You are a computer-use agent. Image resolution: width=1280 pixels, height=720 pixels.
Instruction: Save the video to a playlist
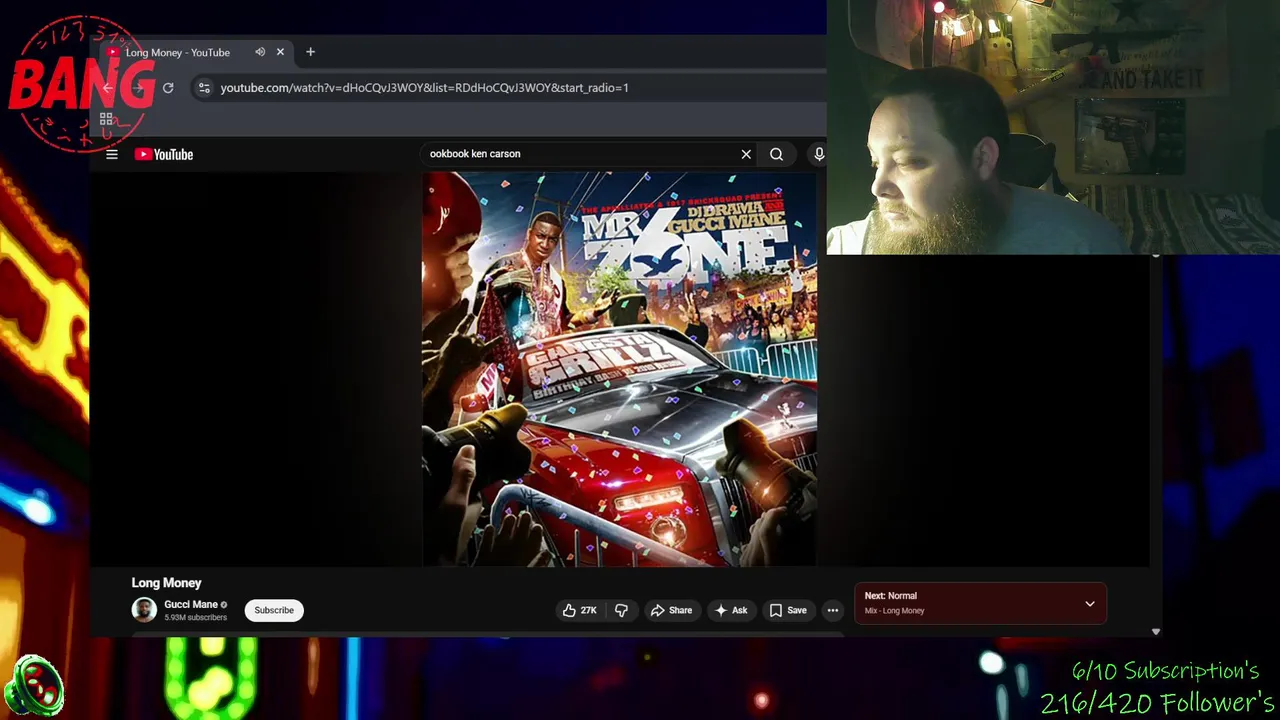pyautogui.click(x=788, y=610)
